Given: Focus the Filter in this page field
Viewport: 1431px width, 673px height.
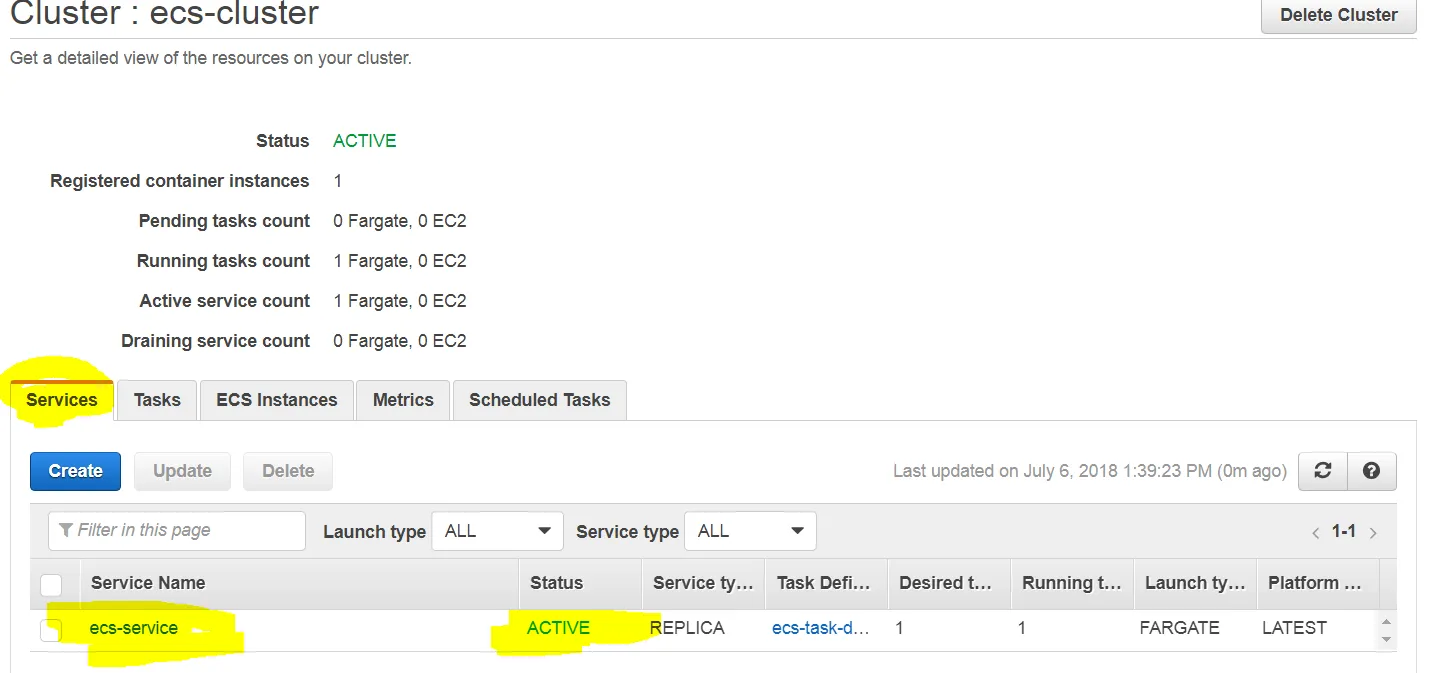Looking at the screenshot, I should 177,531.
